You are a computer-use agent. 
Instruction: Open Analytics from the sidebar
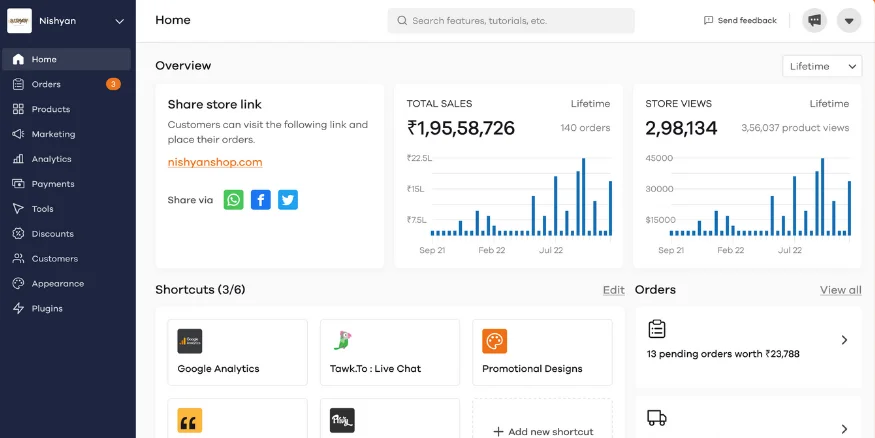pyautogui.click(x=66, y=159)
